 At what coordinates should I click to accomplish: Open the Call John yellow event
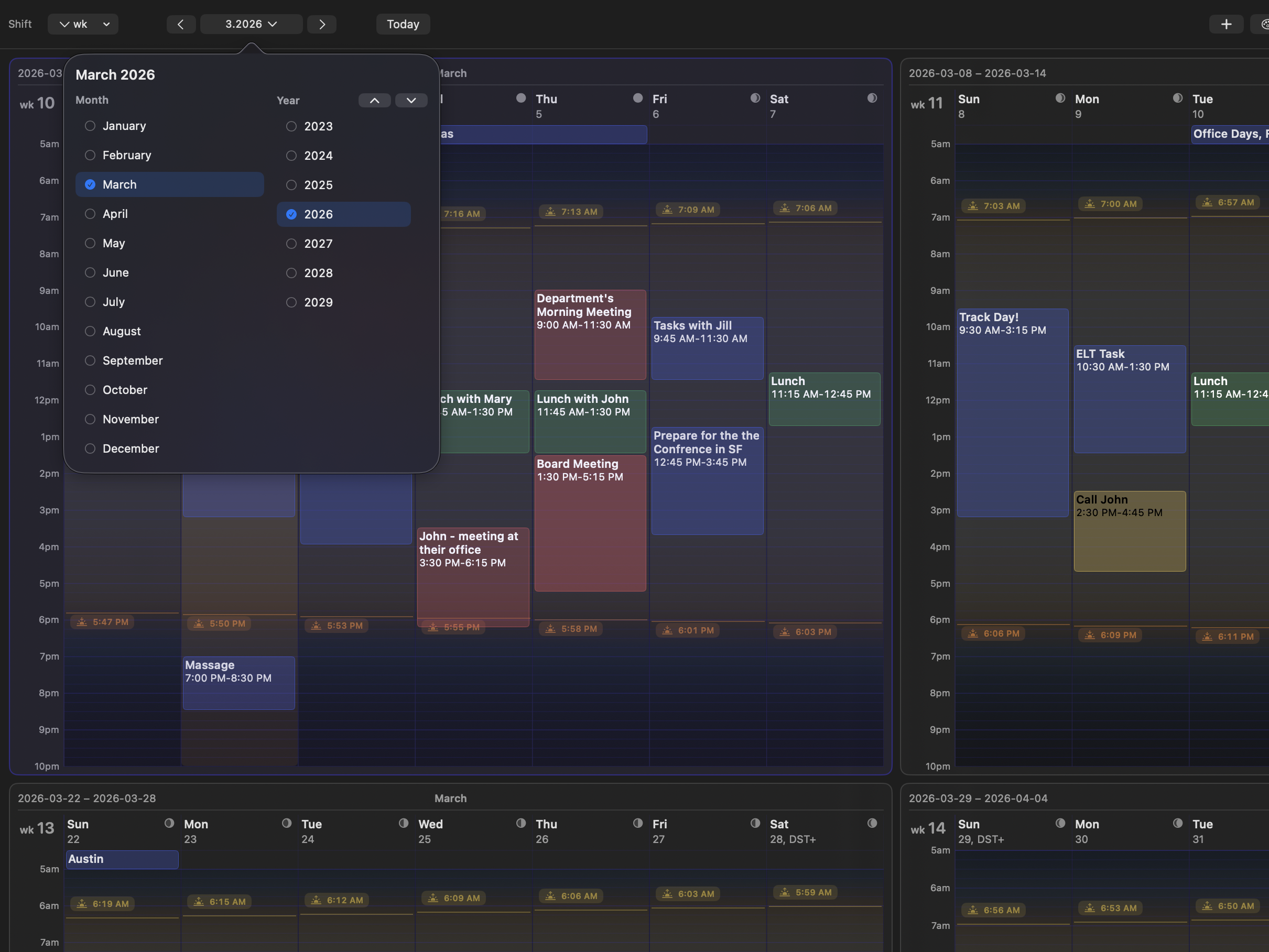click(x=1129, y=530)
